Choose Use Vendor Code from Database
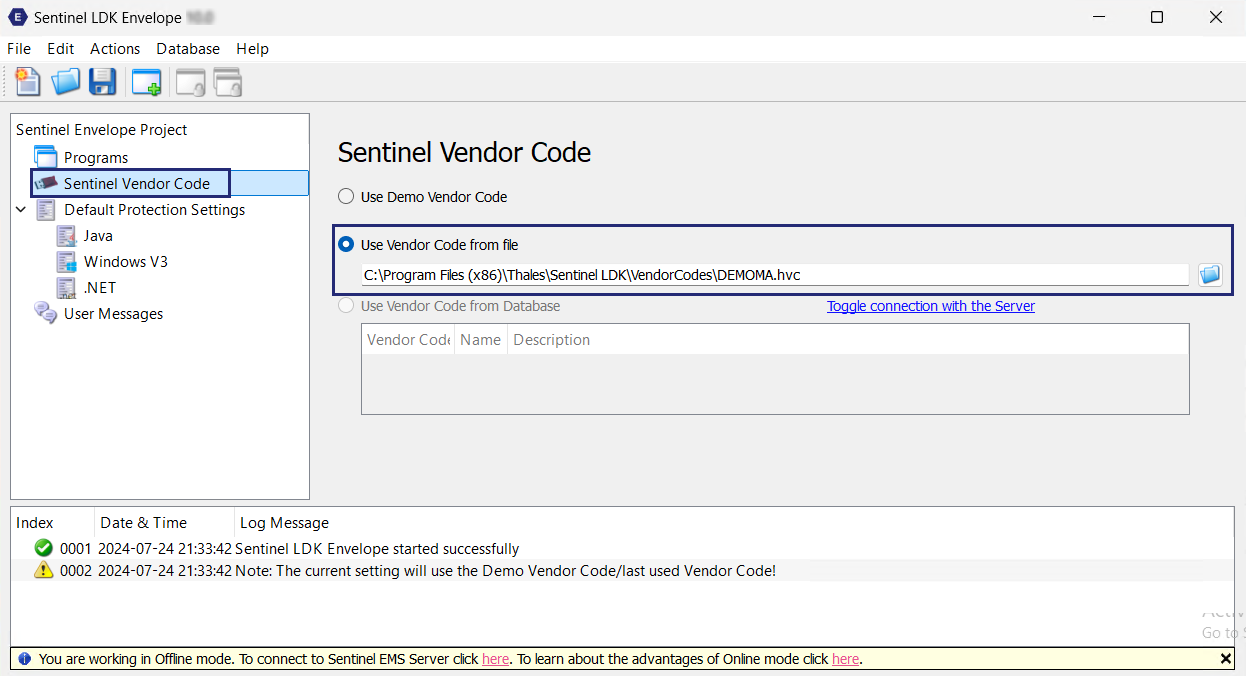 345,306
